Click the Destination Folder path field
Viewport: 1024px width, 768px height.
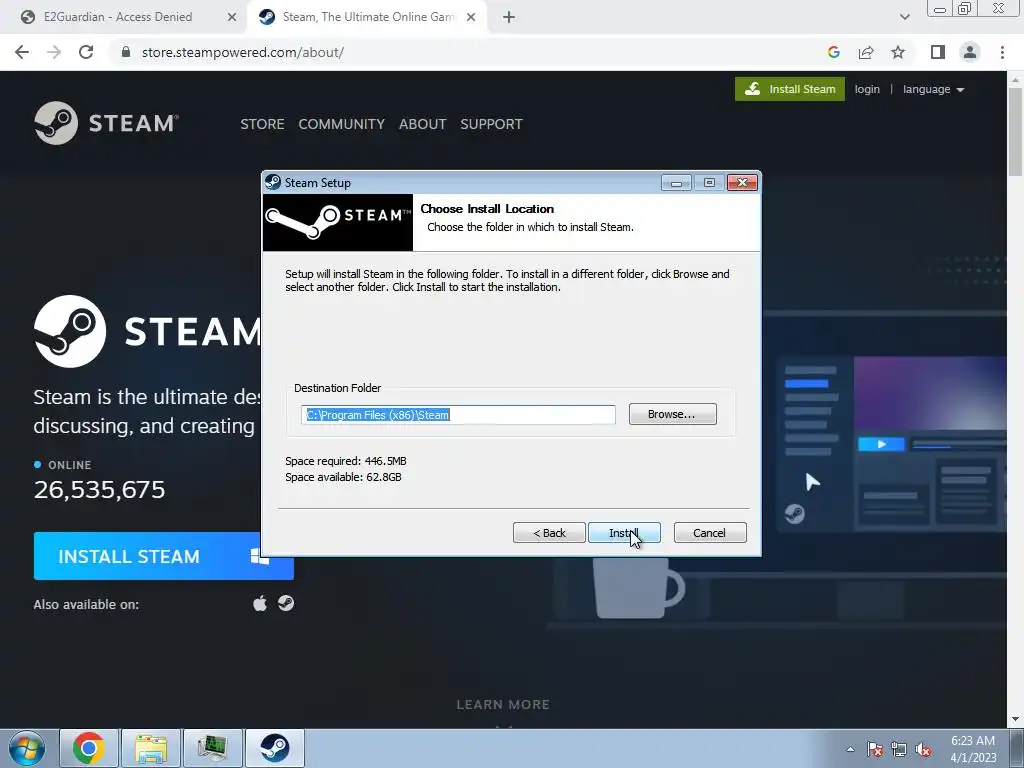tap(458, 415)
